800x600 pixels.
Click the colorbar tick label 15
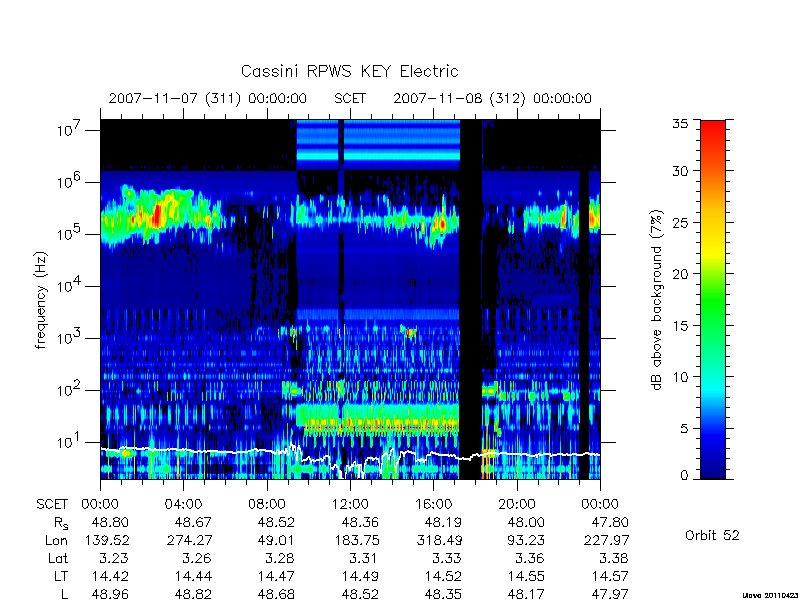click(x=680, y=326)
